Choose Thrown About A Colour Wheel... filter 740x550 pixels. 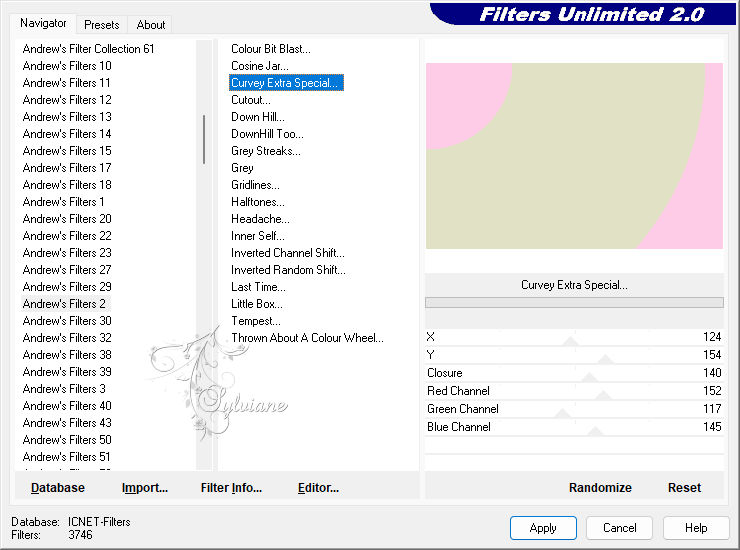tap(308, 338)
